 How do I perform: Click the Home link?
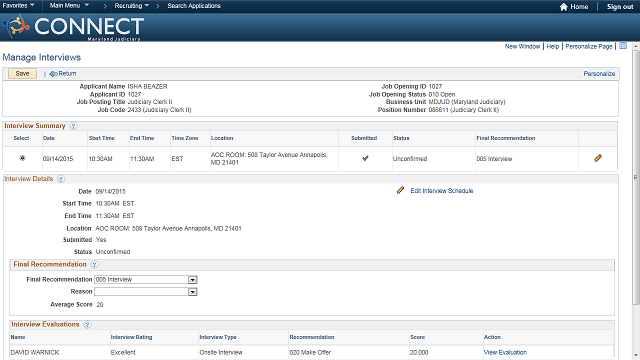coord(579,7)
